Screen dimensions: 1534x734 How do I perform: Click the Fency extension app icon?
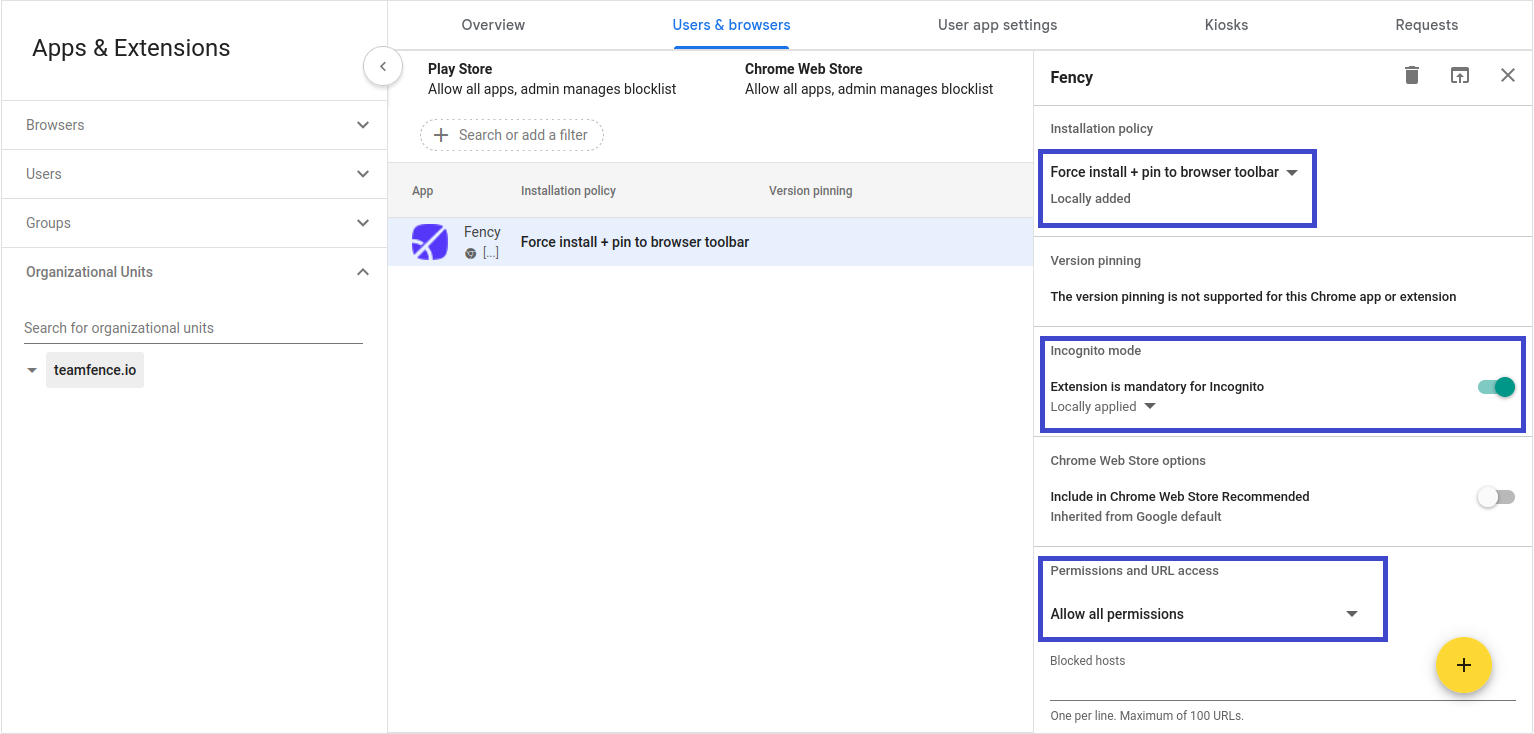pyautogui.click(x=430, y=241)
